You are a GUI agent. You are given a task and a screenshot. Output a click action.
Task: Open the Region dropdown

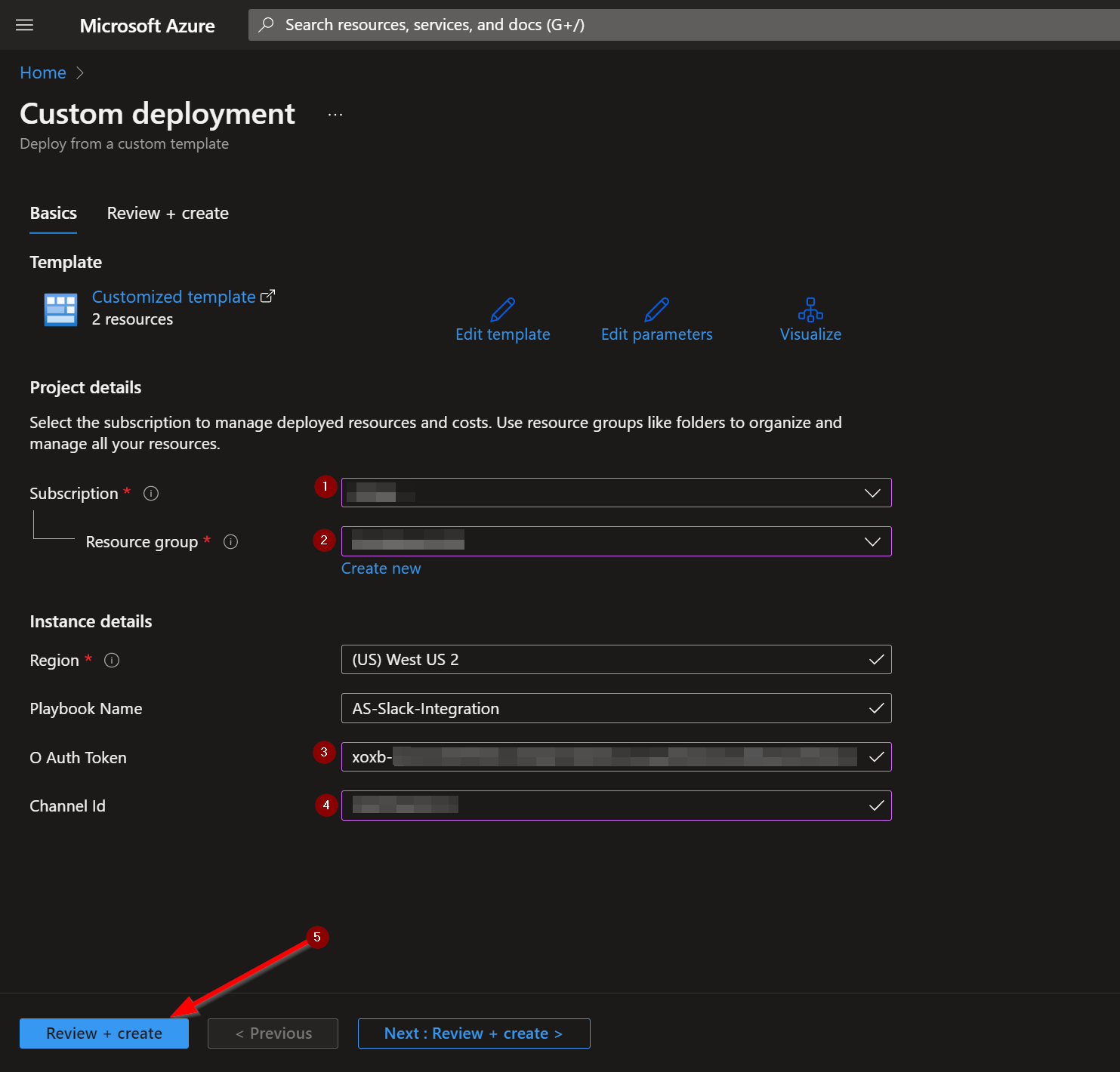(616, 660)
